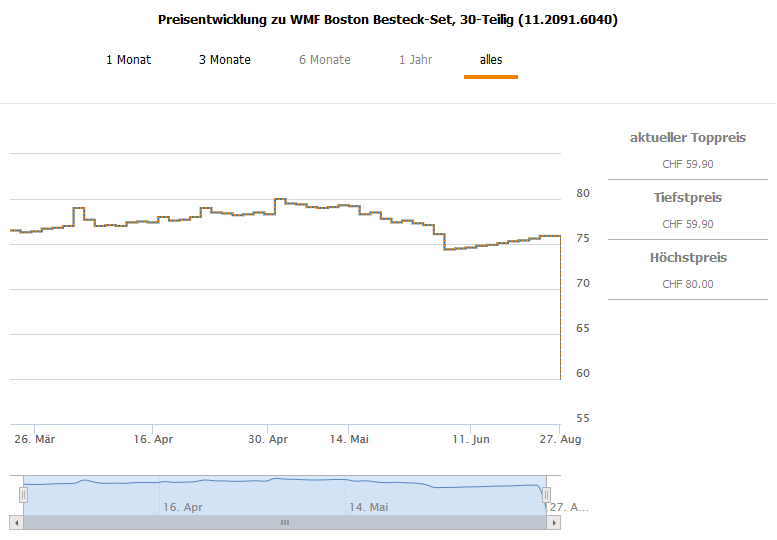Click the 16. Apr label in navigator

183,507
